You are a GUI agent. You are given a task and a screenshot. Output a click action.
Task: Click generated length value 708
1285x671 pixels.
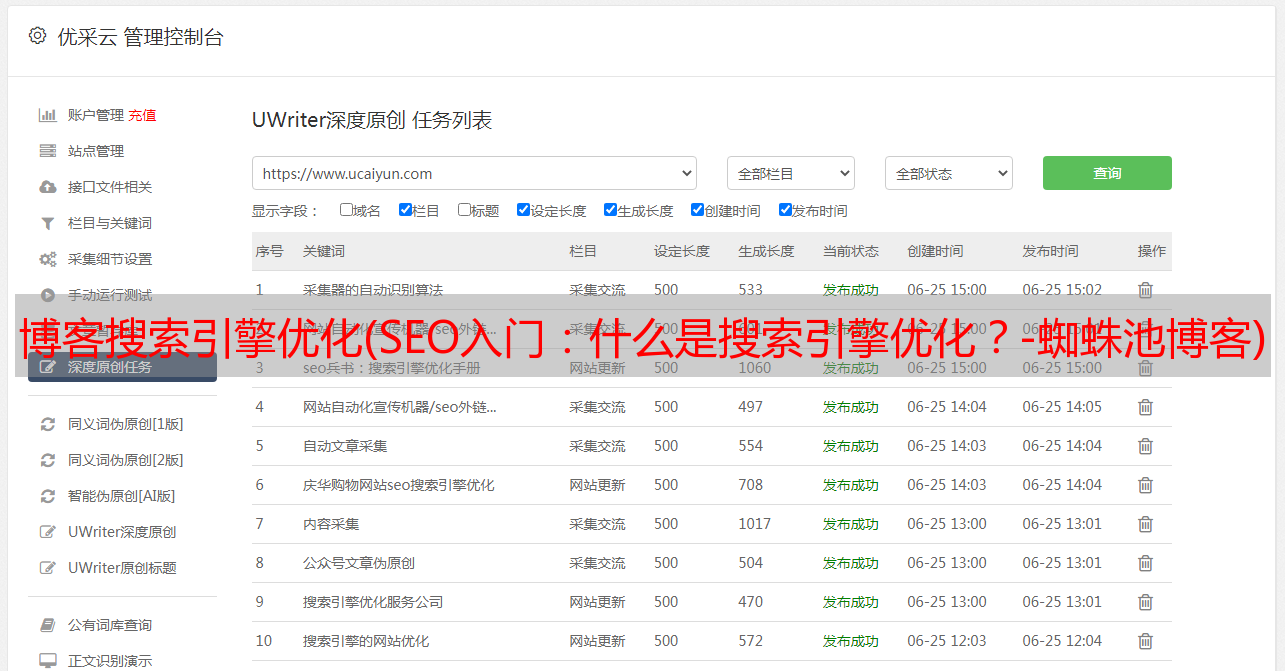pos(750,485)
